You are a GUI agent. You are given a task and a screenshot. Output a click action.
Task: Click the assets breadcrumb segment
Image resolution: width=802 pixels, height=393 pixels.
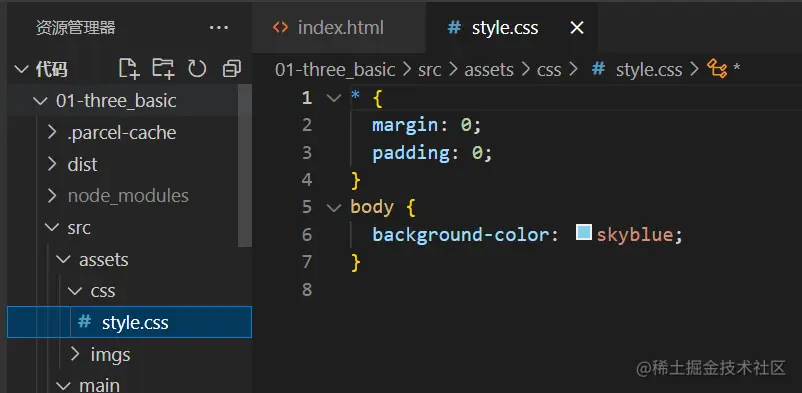click(488, 70)
